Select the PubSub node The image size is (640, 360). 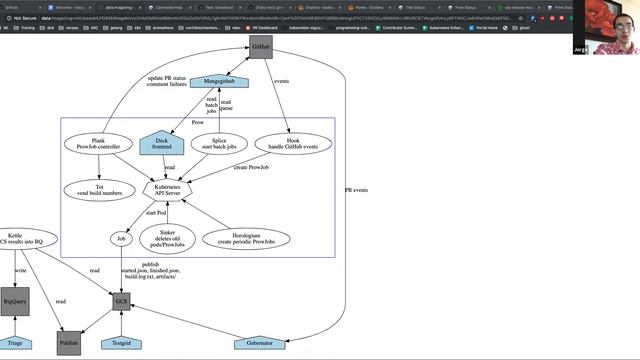pos(69,343)
